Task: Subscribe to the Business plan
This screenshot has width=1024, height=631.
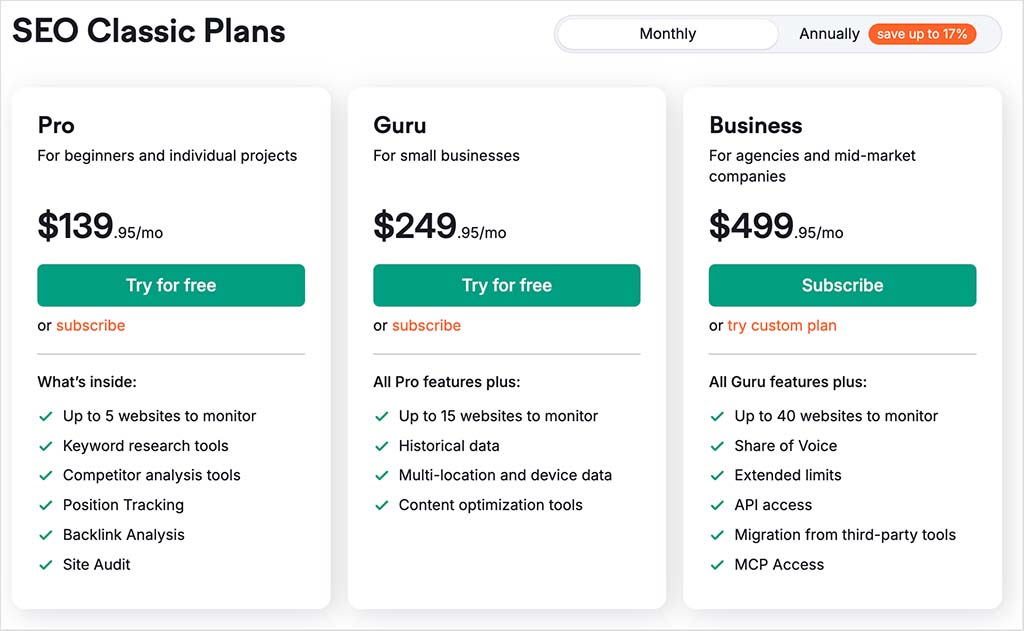Action: pyautogui.click(x=842, y=285)
